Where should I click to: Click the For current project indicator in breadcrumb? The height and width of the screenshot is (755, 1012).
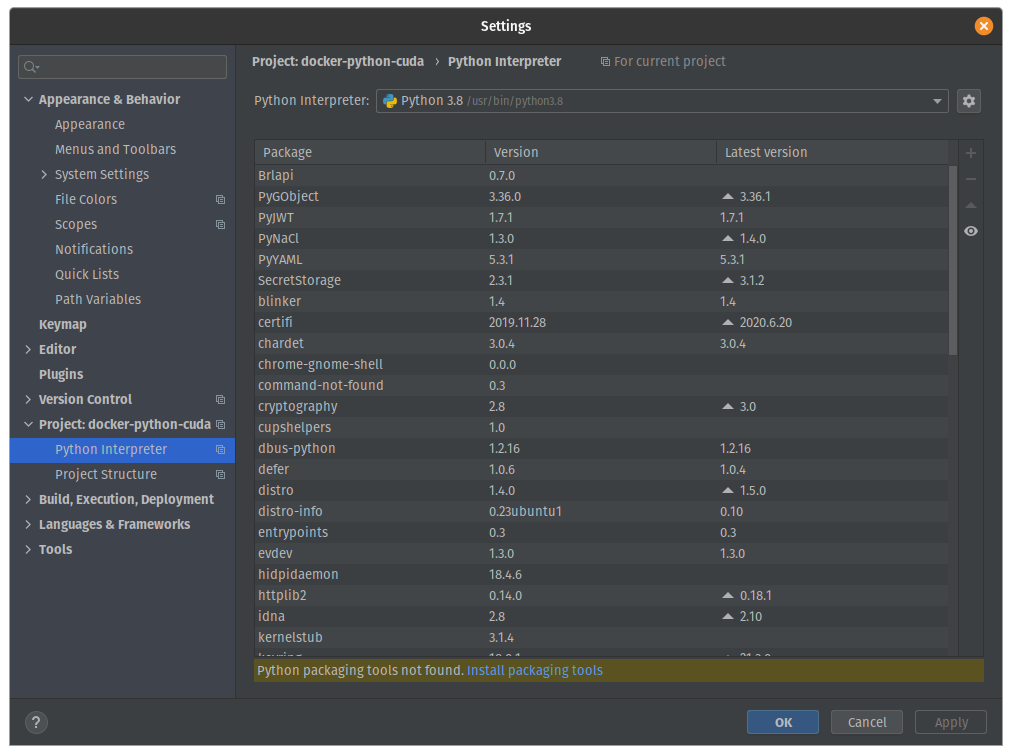[x=663, y=61]
